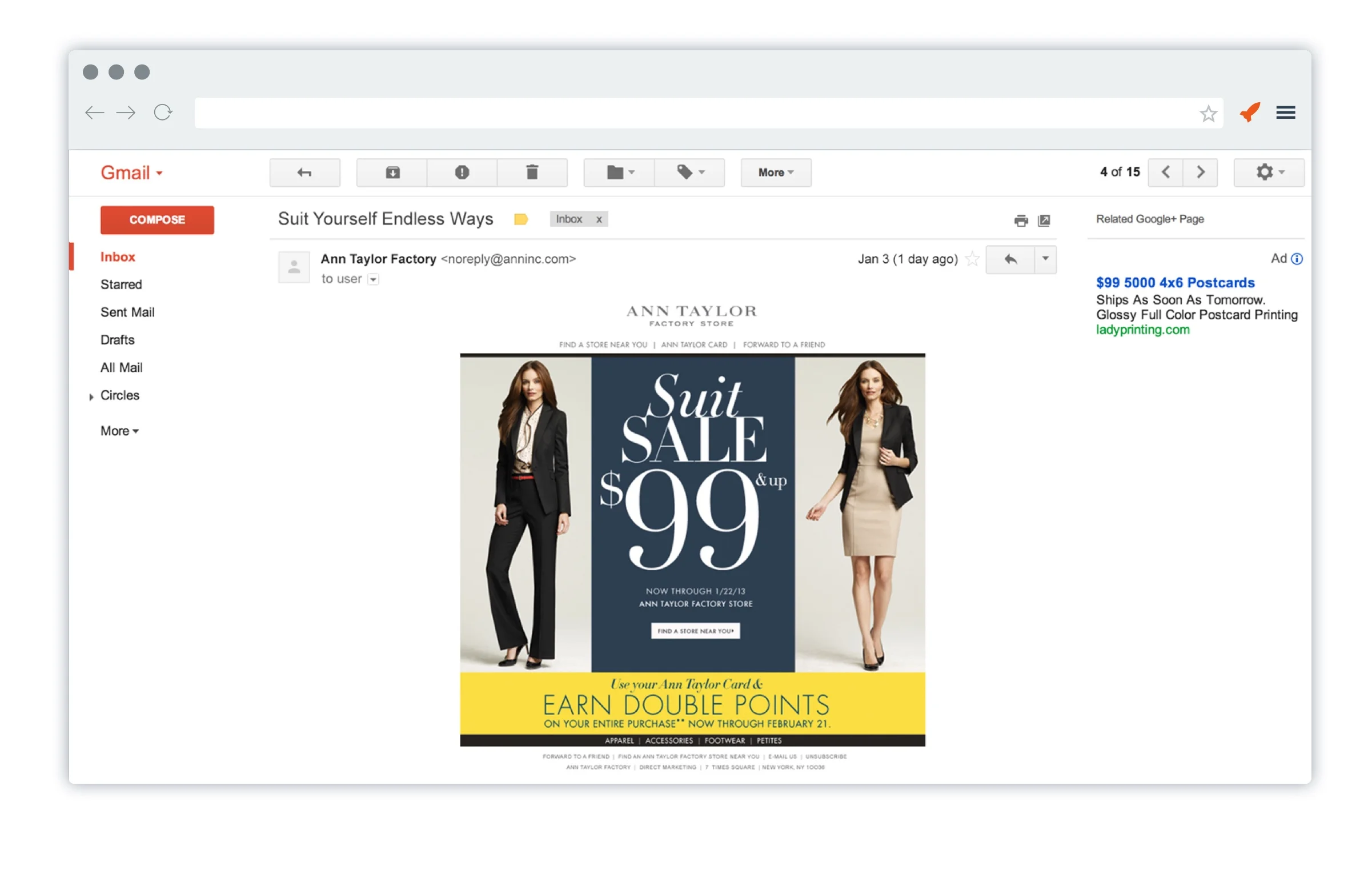Delete the Ann Taylor email
Screen dimensions: 1372x890
point(532,173)
